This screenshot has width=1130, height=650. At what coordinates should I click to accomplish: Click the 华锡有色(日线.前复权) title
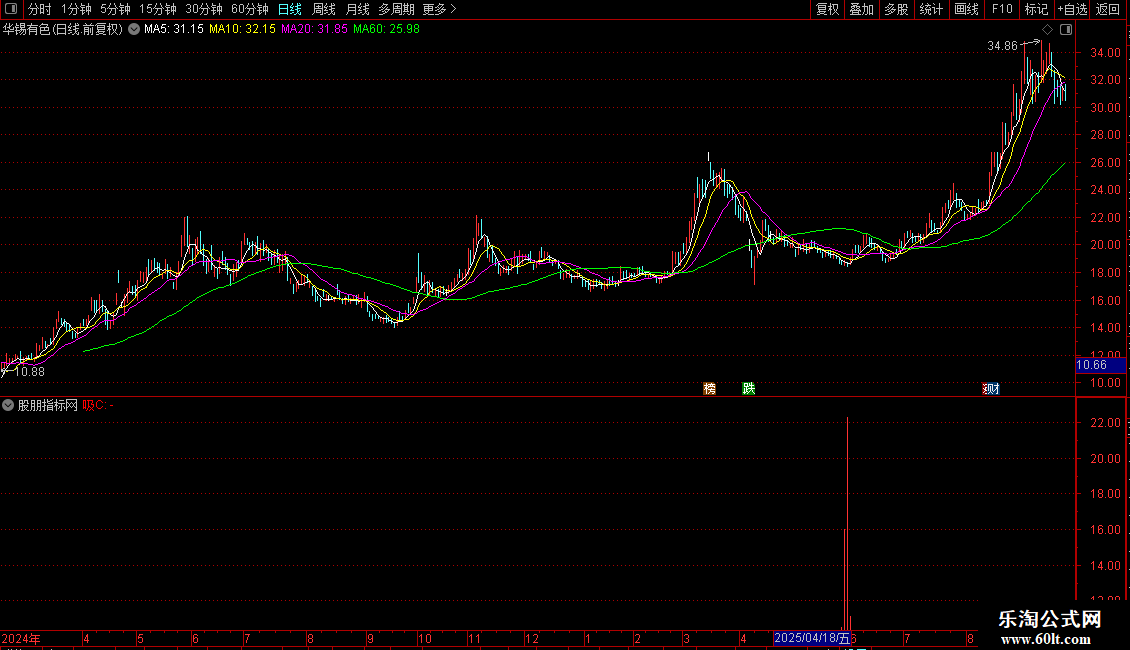(63, 29)
